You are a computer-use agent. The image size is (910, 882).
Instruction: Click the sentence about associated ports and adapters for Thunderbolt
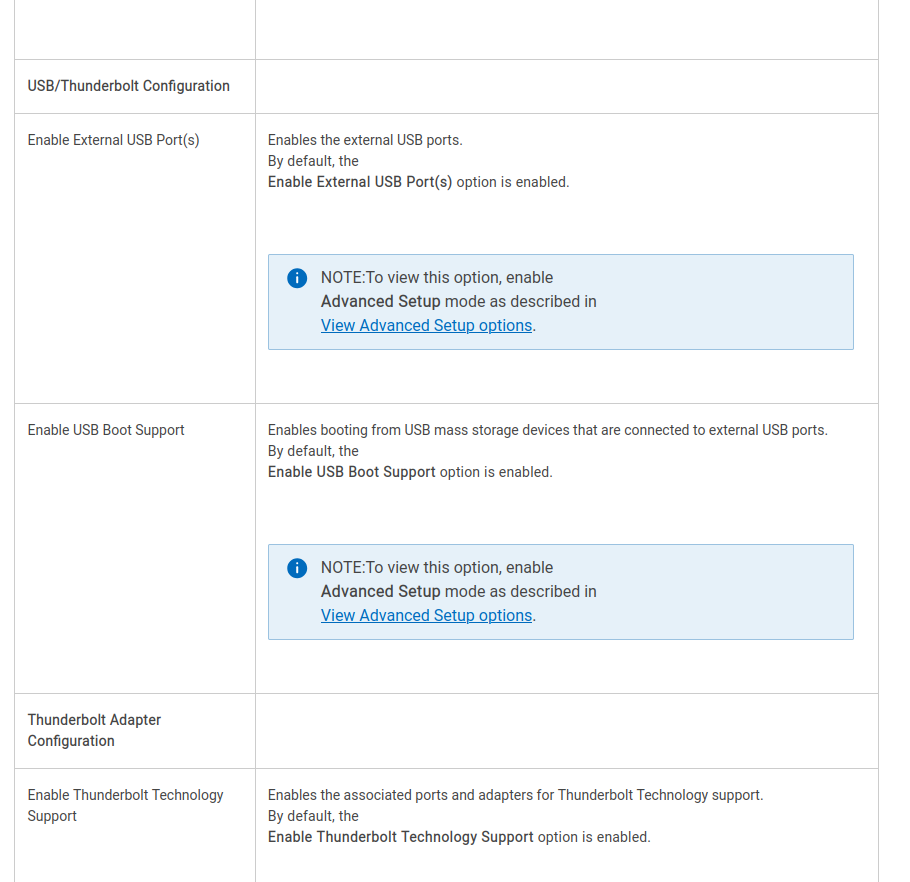click(x=515, y=795)
